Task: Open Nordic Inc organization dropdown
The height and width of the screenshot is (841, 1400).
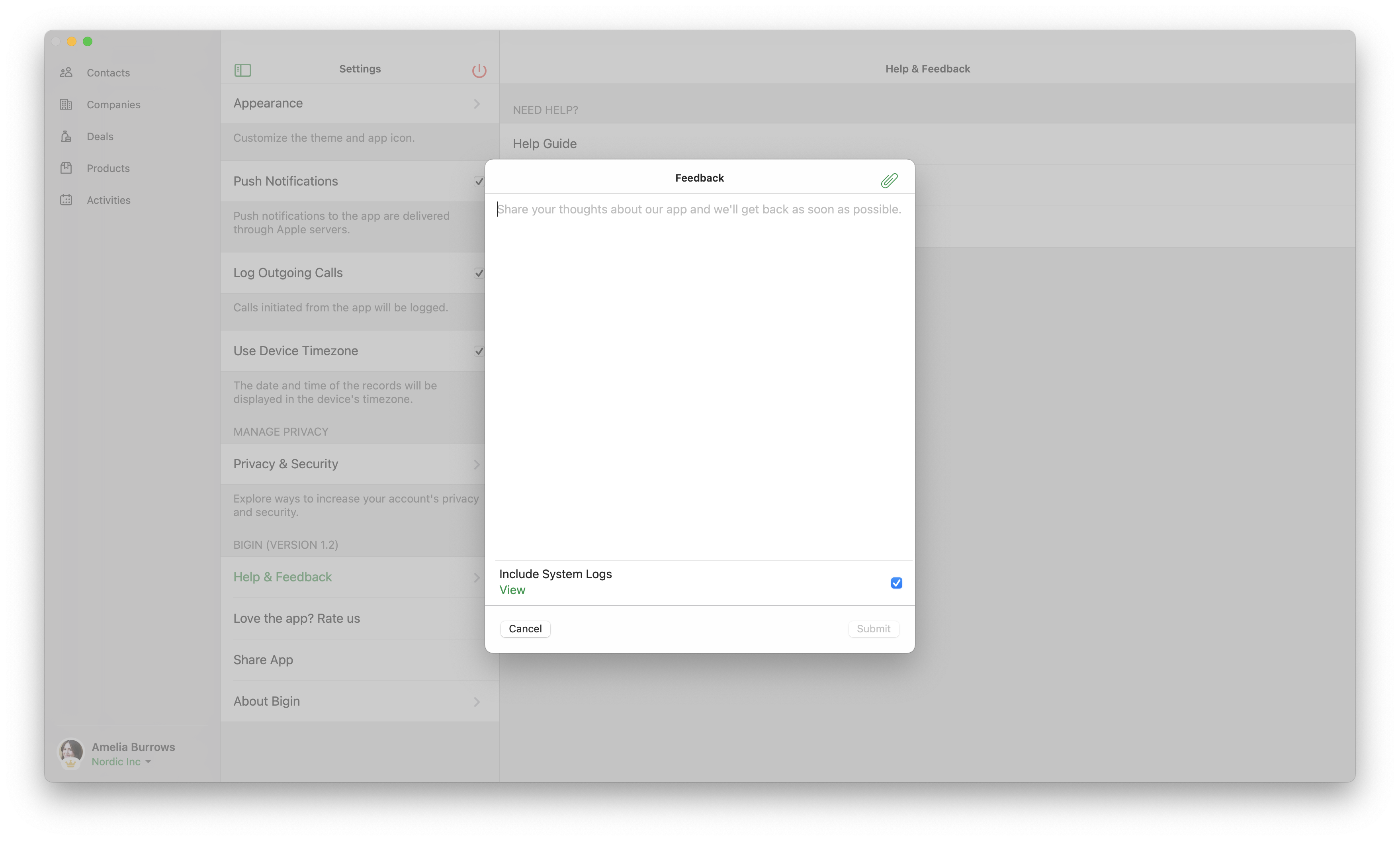Action: pyautogui.click(x=121, y=762)
